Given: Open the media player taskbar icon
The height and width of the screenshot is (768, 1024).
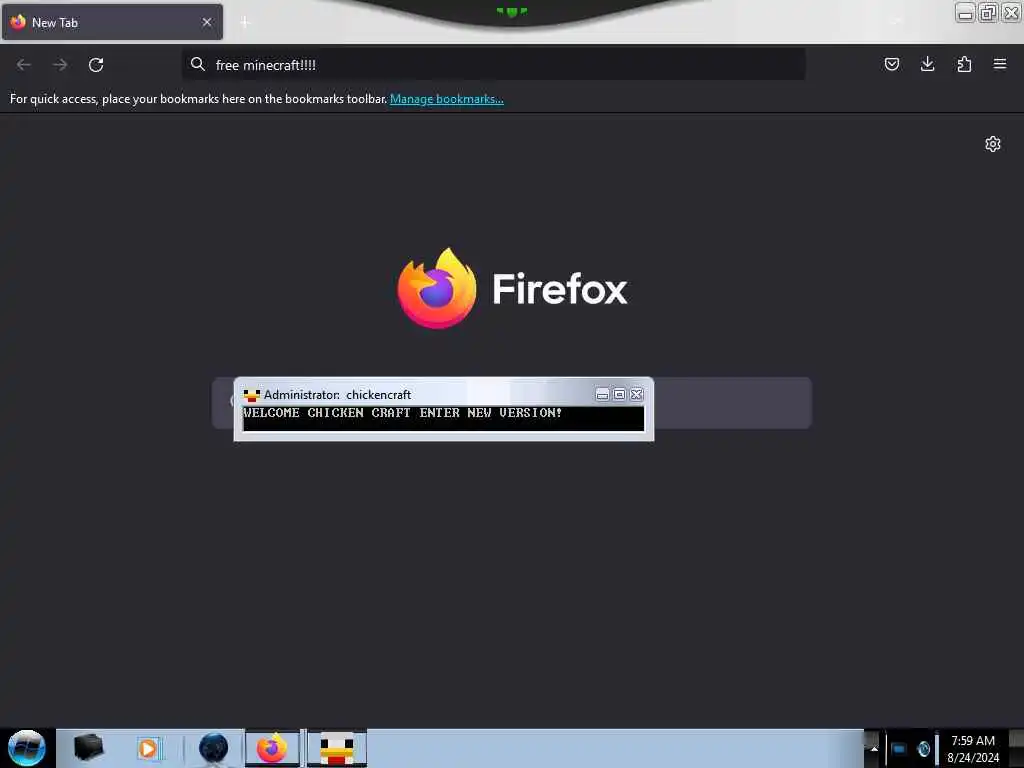Looking at the screenshot, I should pos(148,748).
